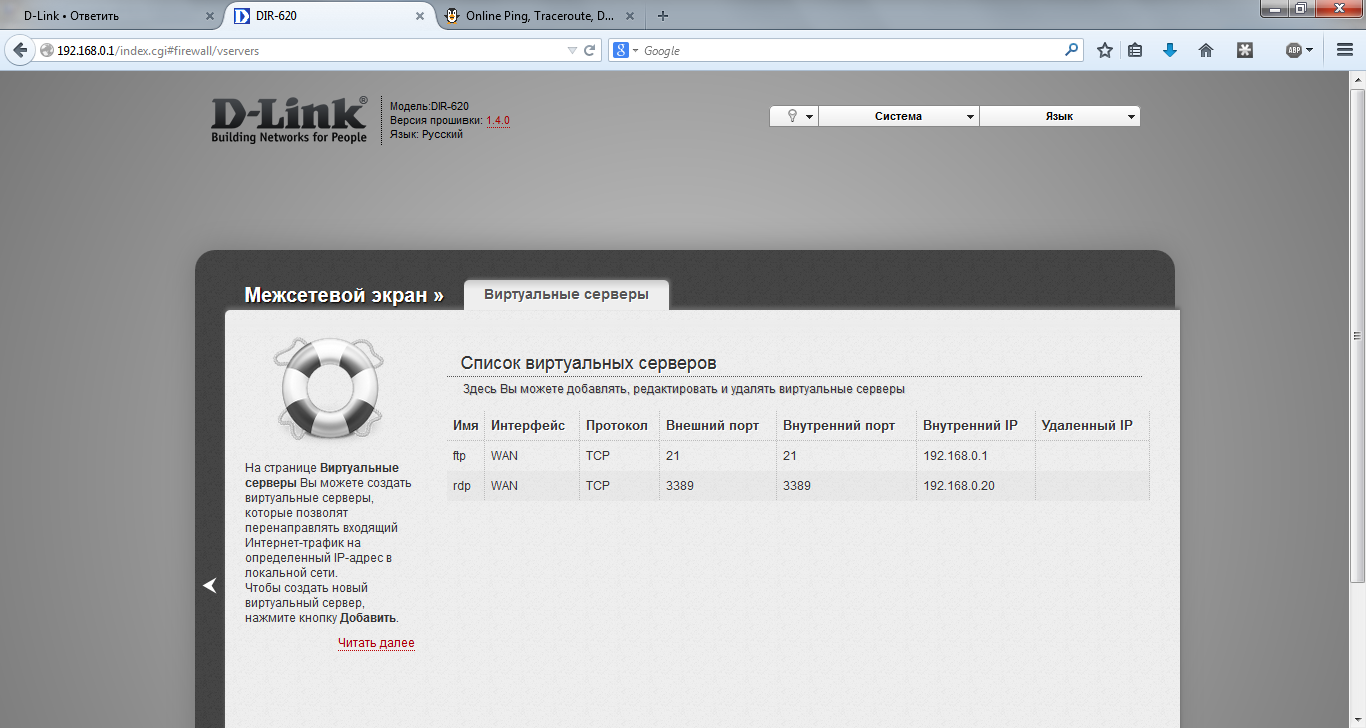
Task: Click TCP in the ftp row
Action: pyautogui.click(x=598, y=456)
